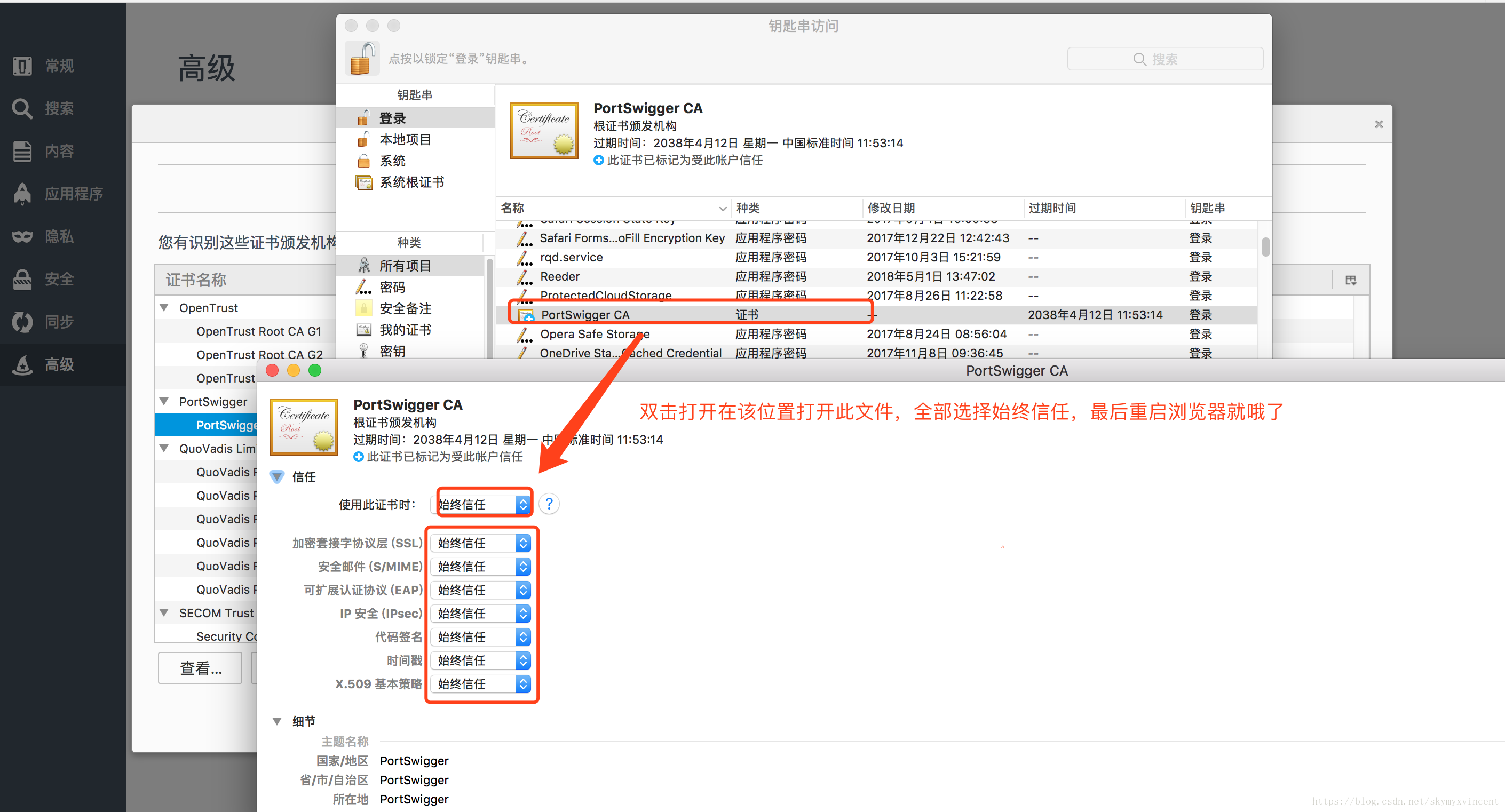
Task: Open the 高级 Advanced settings section
Action: tap(62, 364)
